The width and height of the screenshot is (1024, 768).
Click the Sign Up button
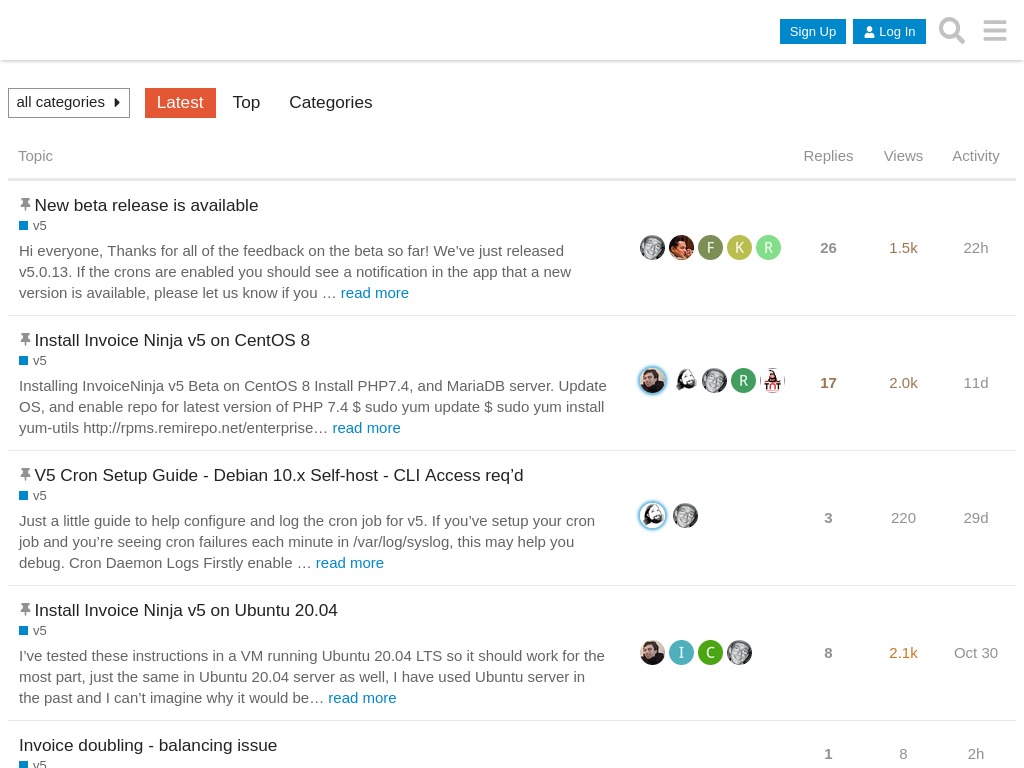pos(812,31)
